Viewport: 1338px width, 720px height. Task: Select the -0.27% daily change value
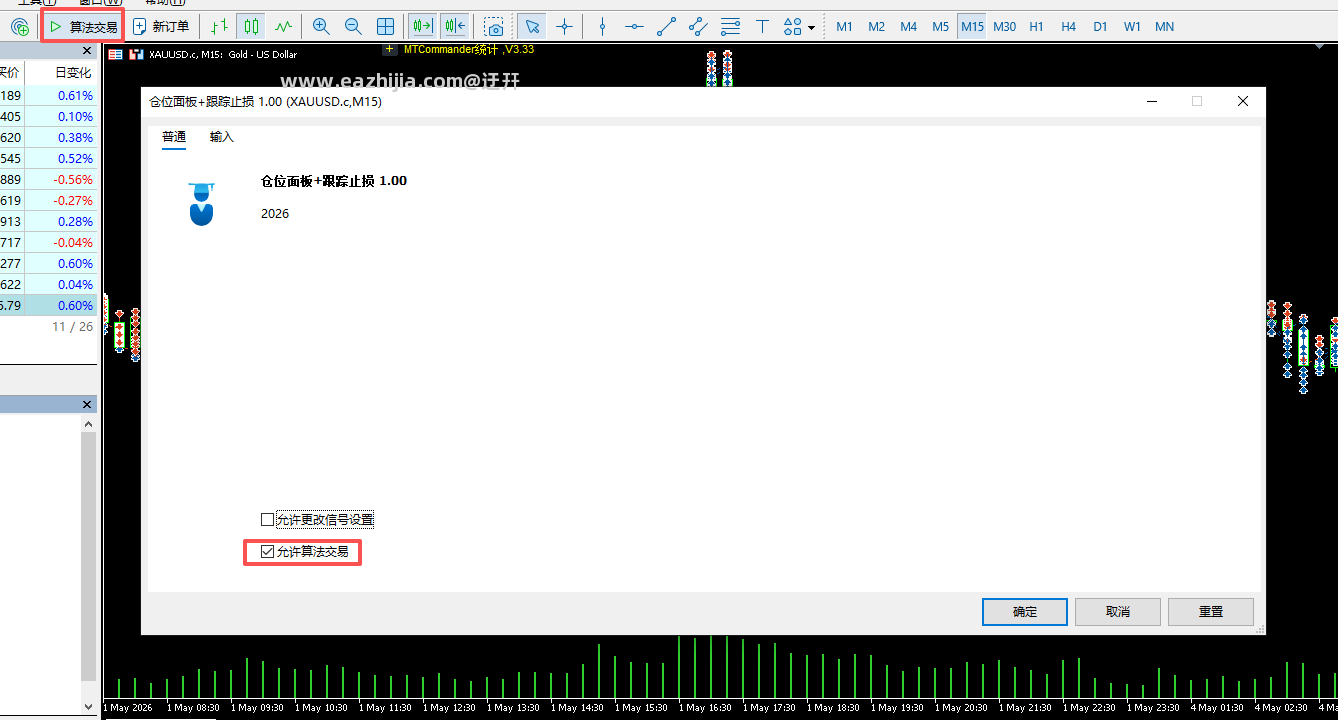[x=73, y=201]
